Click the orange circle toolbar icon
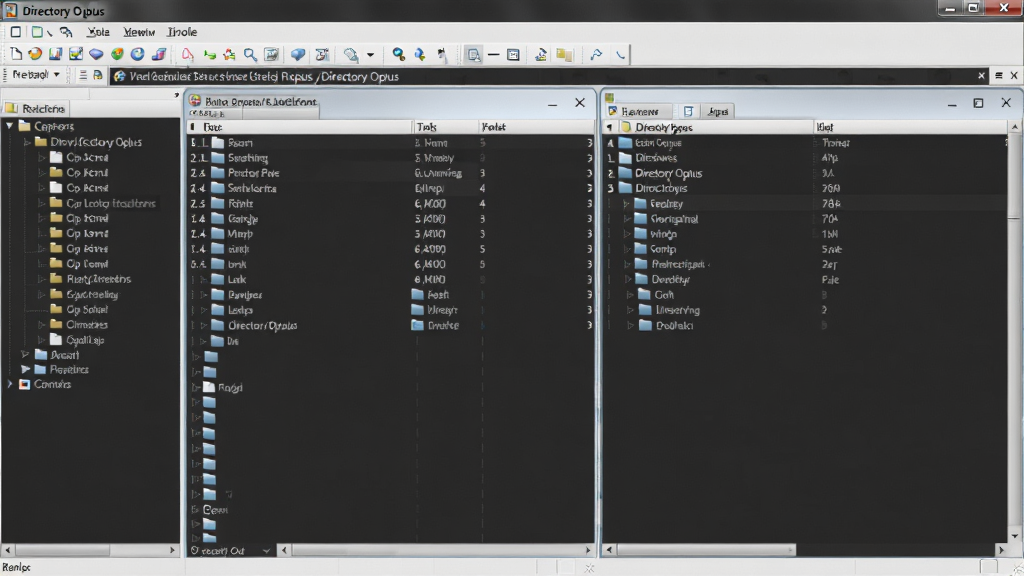This screenshot has width=1024, height=576. (x=35, y=54)
